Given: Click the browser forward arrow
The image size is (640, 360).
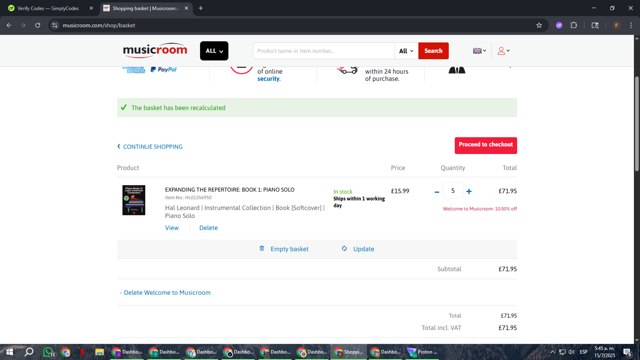Looking at the screenshot, I should [23, 25].
